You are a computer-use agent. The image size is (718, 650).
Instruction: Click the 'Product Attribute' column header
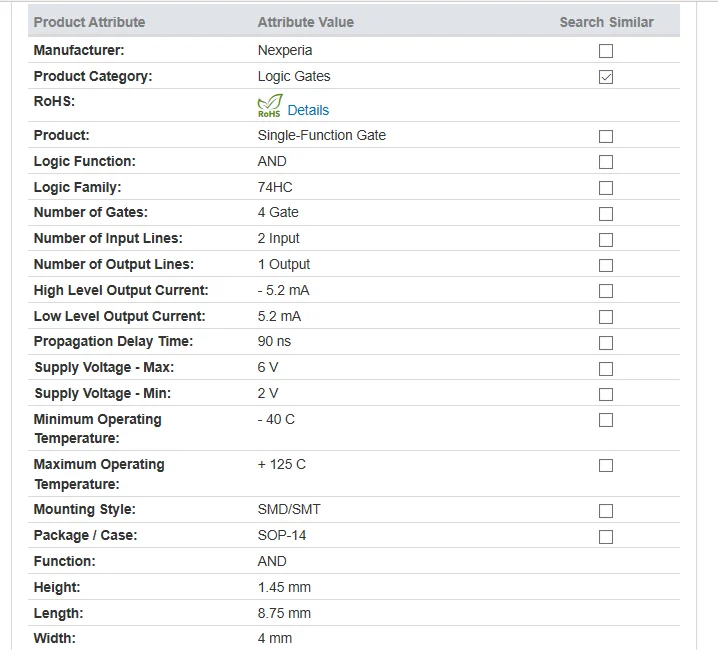pos(89,22)
